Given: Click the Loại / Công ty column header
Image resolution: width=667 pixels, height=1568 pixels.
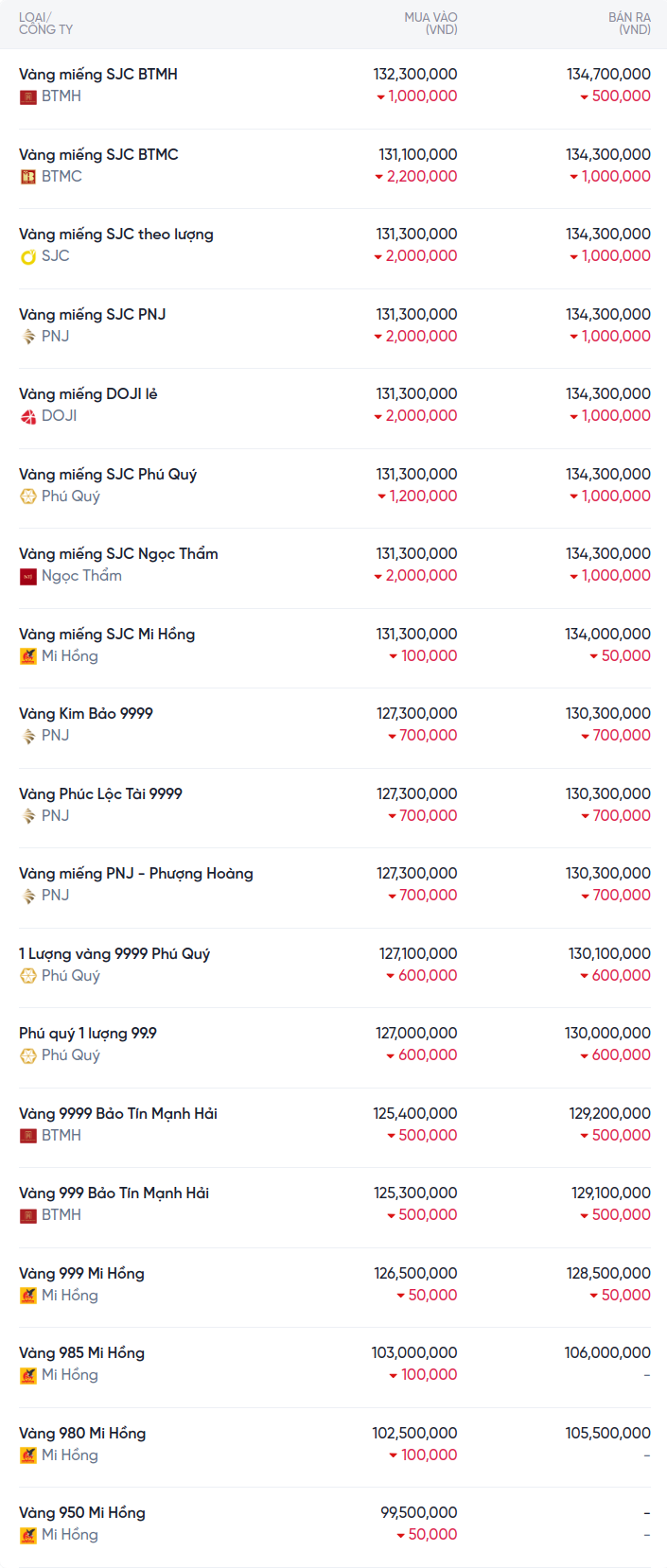Looking at the screenshot, I should [45, 24].
